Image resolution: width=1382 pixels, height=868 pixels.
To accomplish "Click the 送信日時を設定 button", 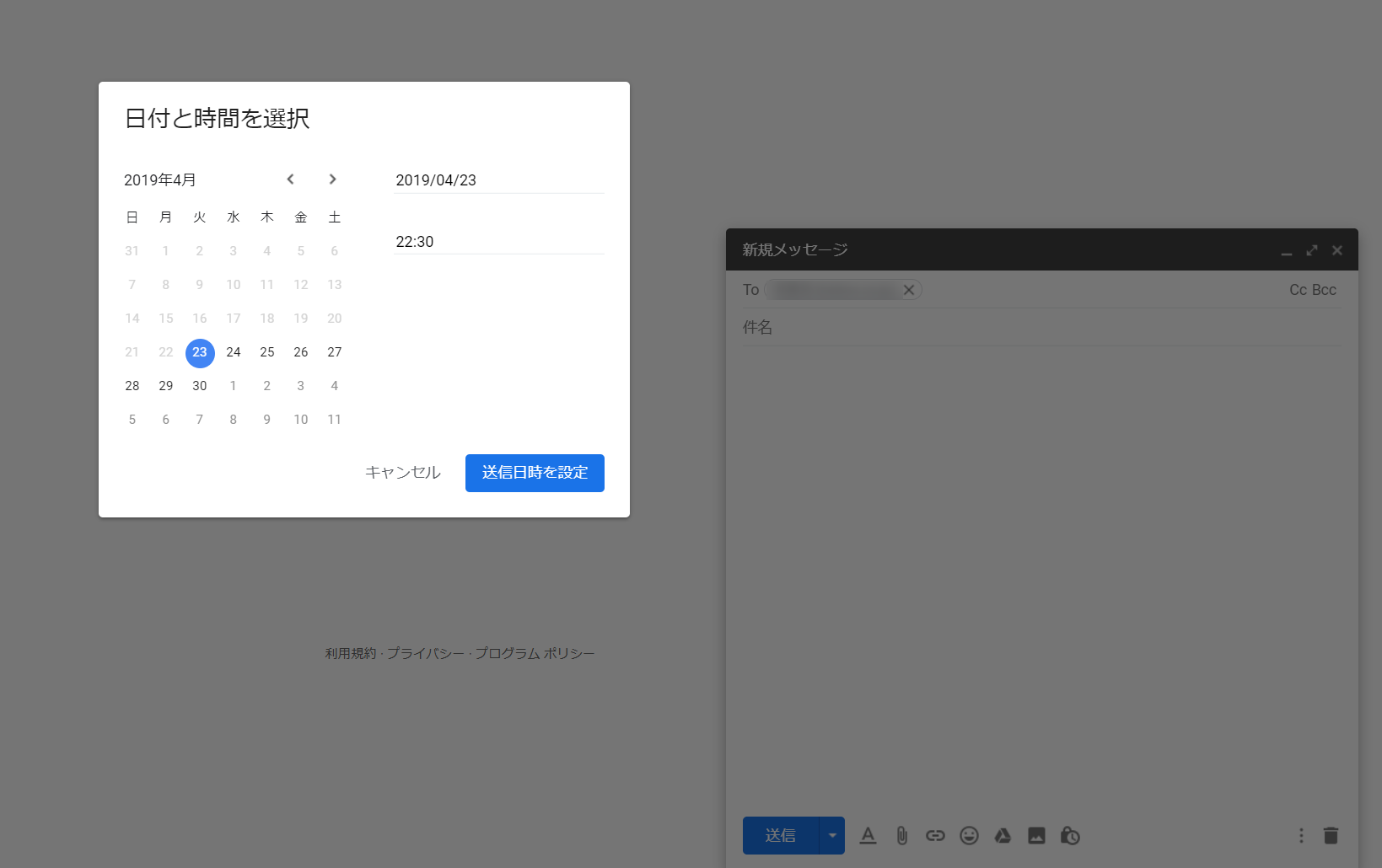I will pos(535,473).
